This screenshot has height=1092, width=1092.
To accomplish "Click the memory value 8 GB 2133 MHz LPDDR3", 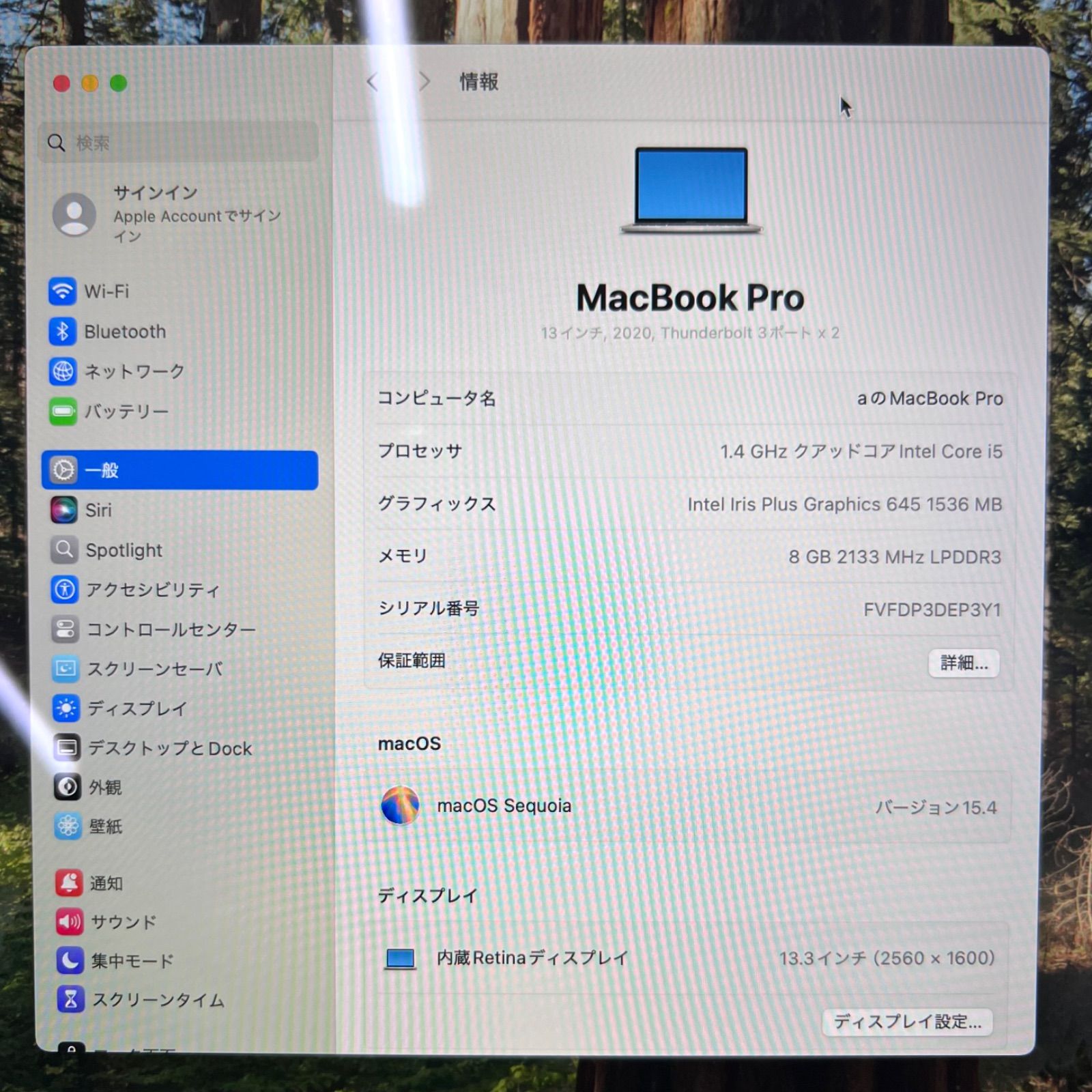I will click(x=895, y=557).
